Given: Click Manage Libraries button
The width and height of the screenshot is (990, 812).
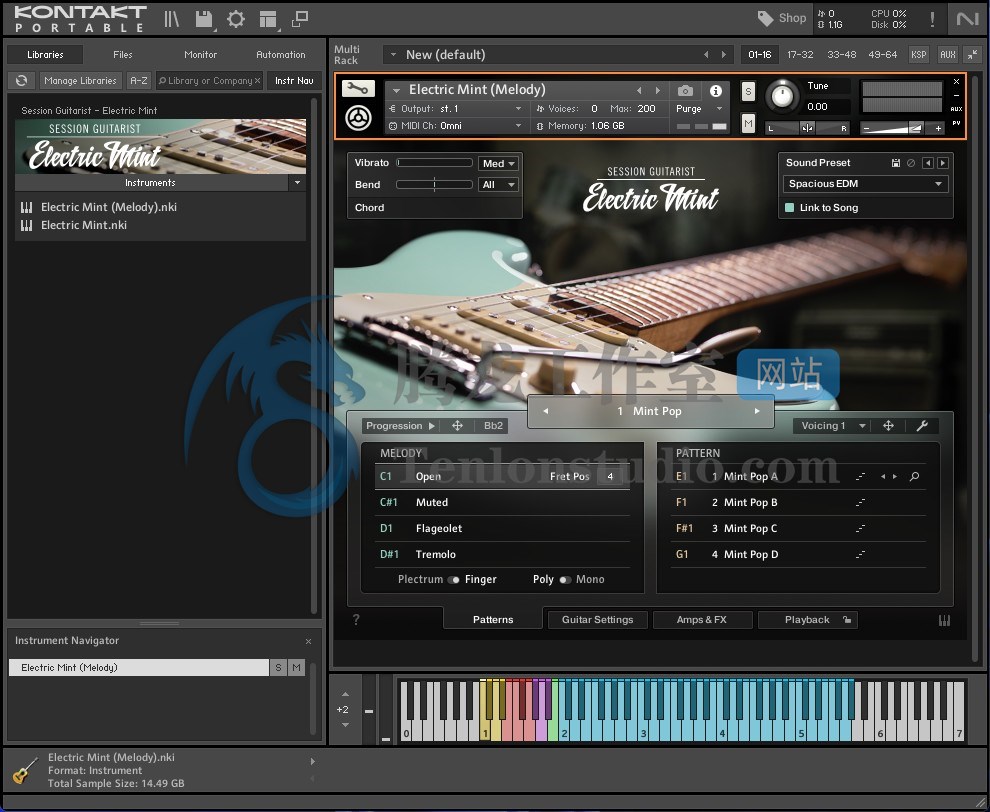Looking at the screenshot, I should (x=80, y=81).
